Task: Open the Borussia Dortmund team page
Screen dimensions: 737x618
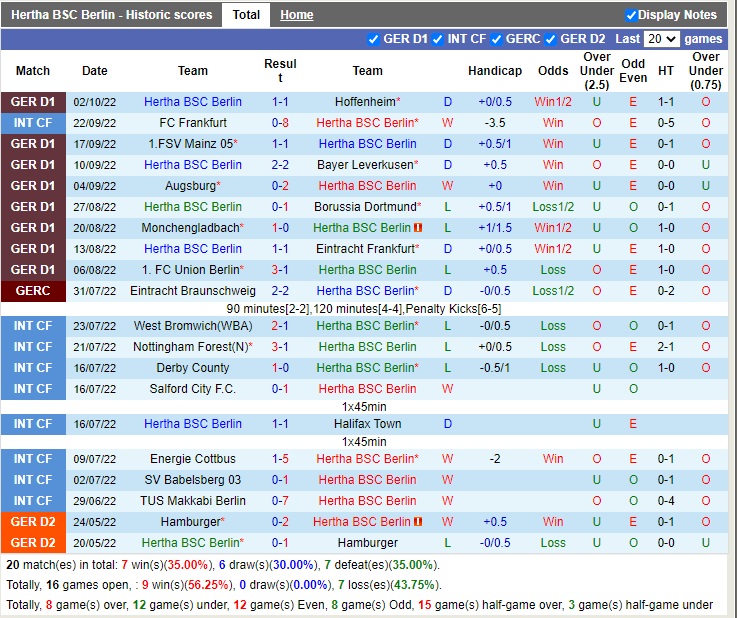Action: tap(364, 207)
